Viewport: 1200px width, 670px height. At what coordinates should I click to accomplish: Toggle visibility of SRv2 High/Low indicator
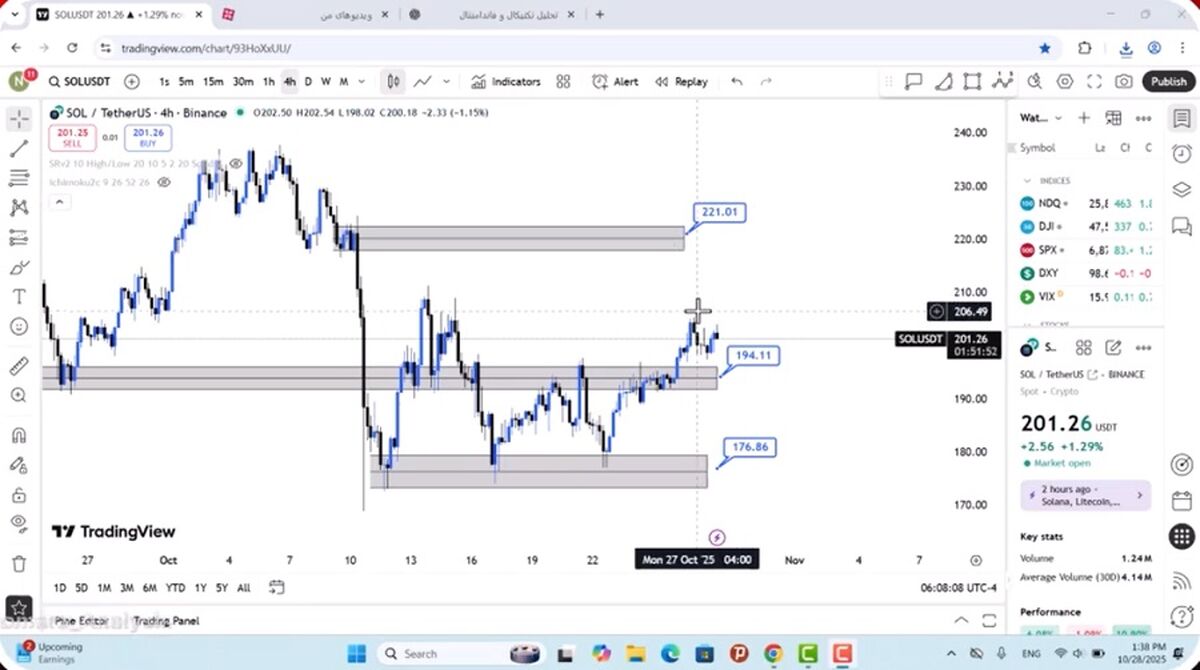pos(237,163)
